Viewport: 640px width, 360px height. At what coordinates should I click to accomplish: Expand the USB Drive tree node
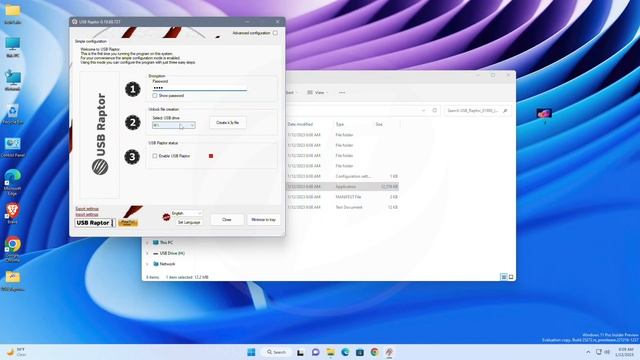pyautogui.click(x=147, y=253)
